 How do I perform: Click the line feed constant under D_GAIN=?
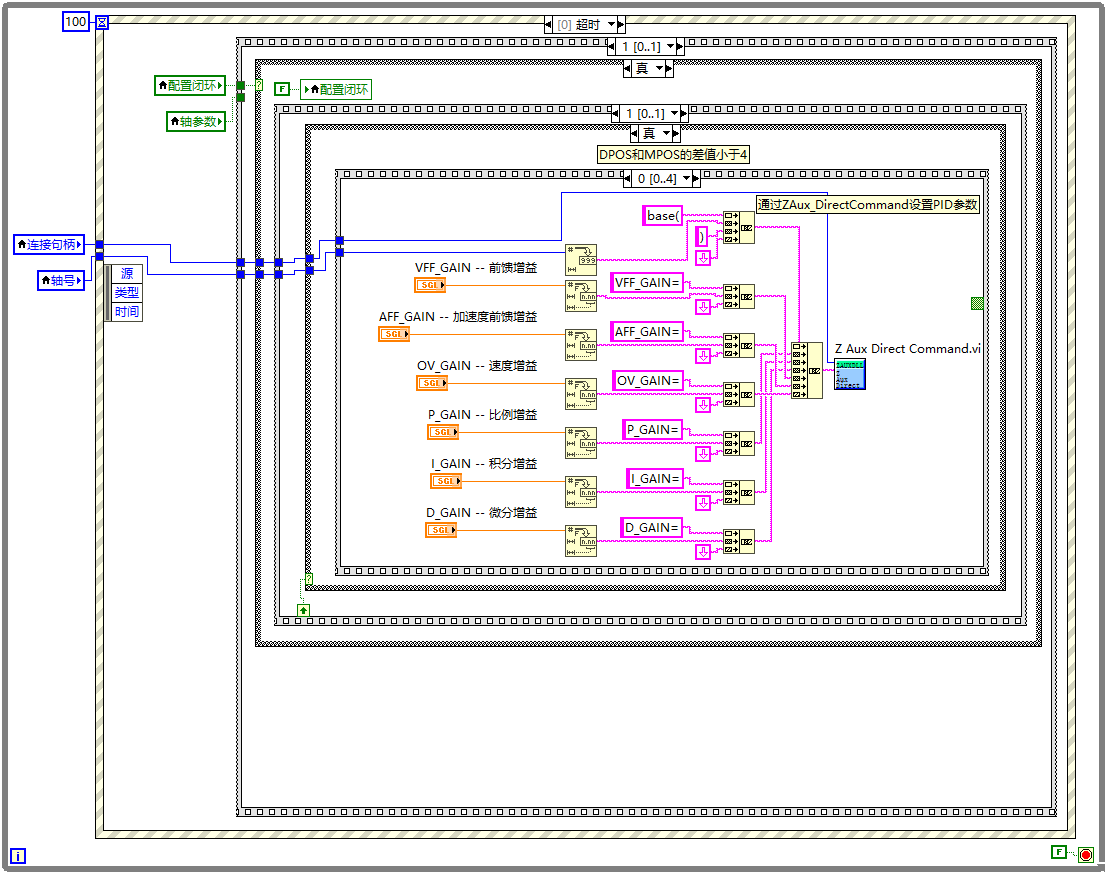703,552
